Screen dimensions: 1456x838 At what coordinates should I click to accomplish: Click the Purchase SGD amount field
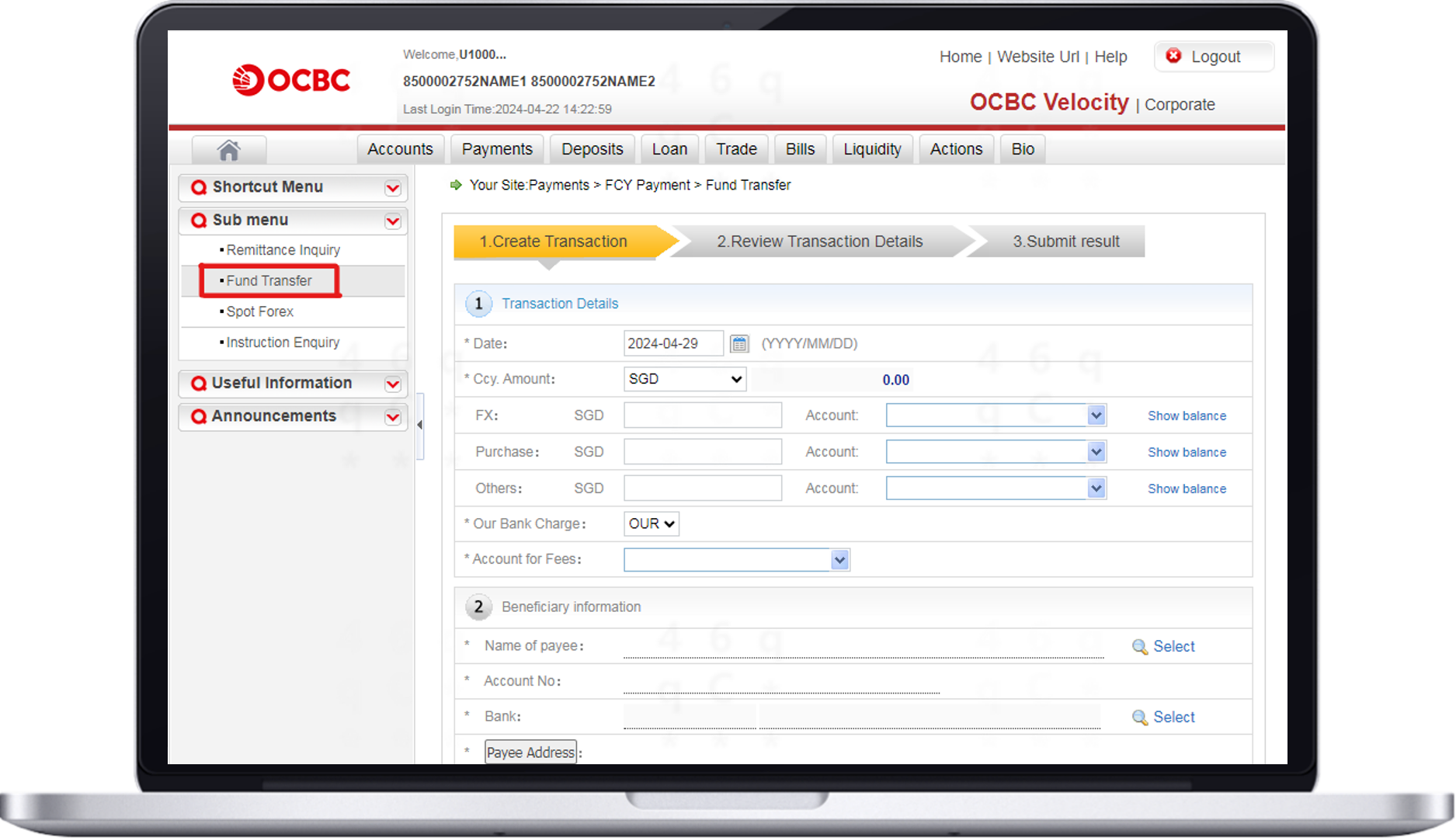(703, 452)
